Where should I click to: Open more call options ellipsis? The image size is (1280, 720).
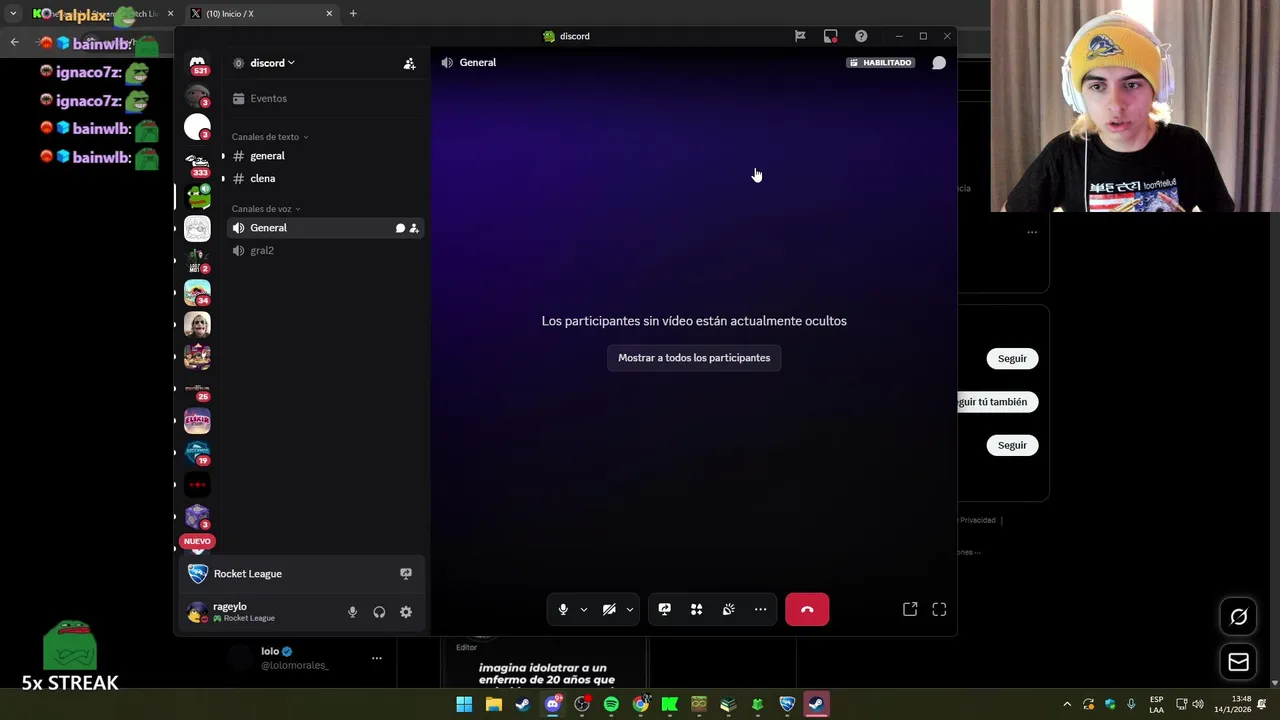click(x=760, y=609)
